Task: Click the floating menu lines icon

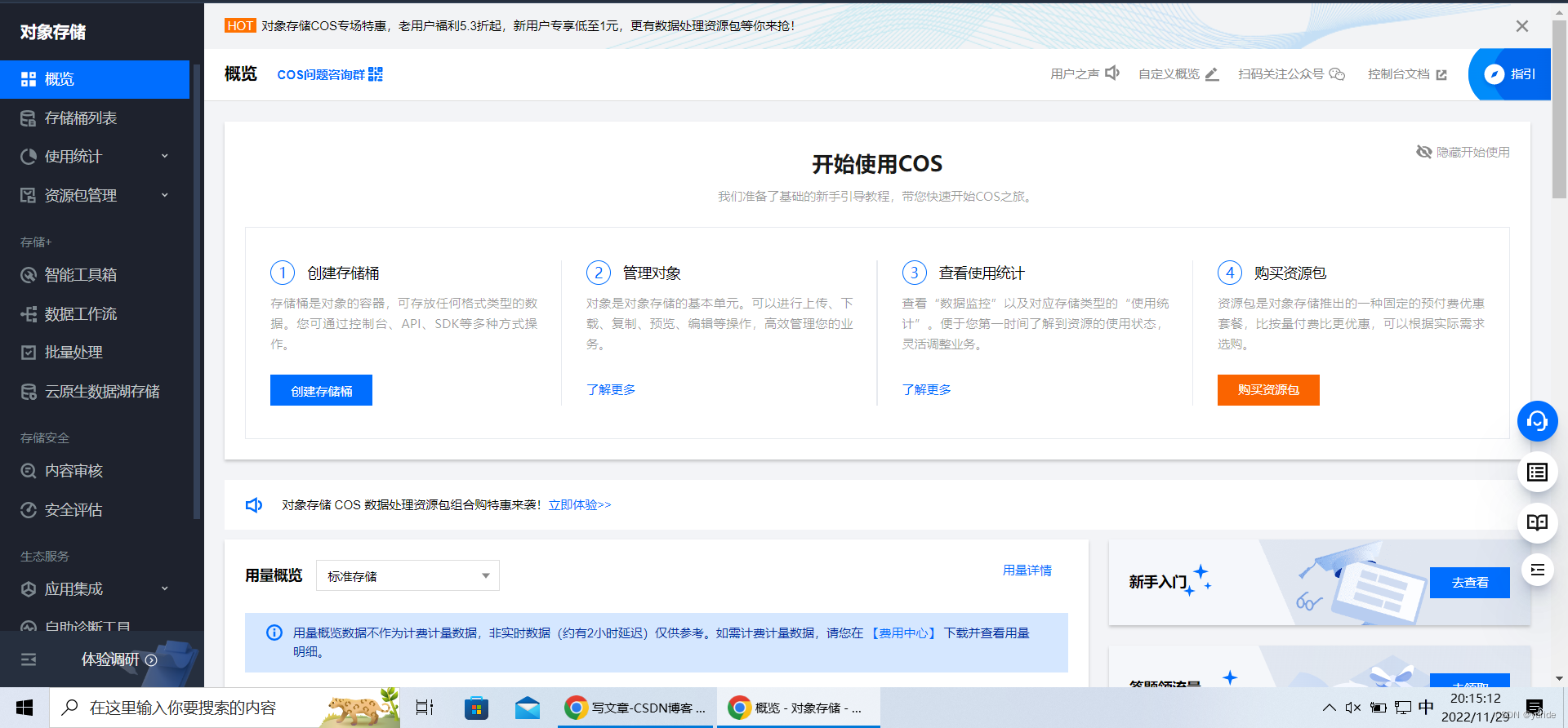Action: [x=1538, y=570]
